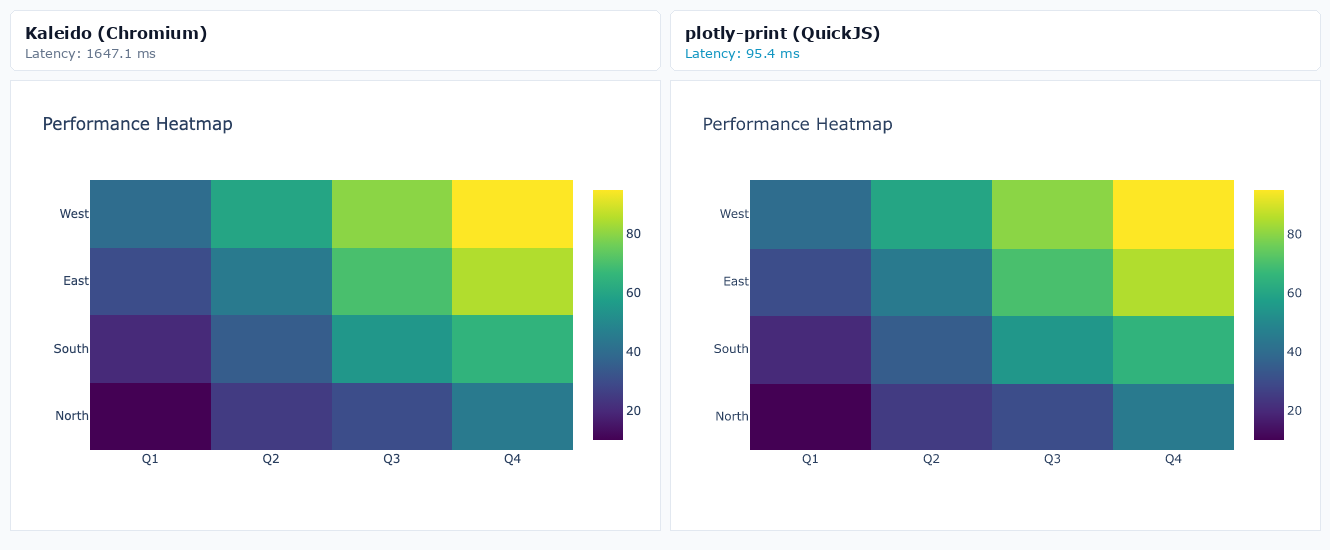Screen dimensions: 1330x550
Task: Click colorbar tick 60 in Kaleido chart
Action: [x=633, y=293]
